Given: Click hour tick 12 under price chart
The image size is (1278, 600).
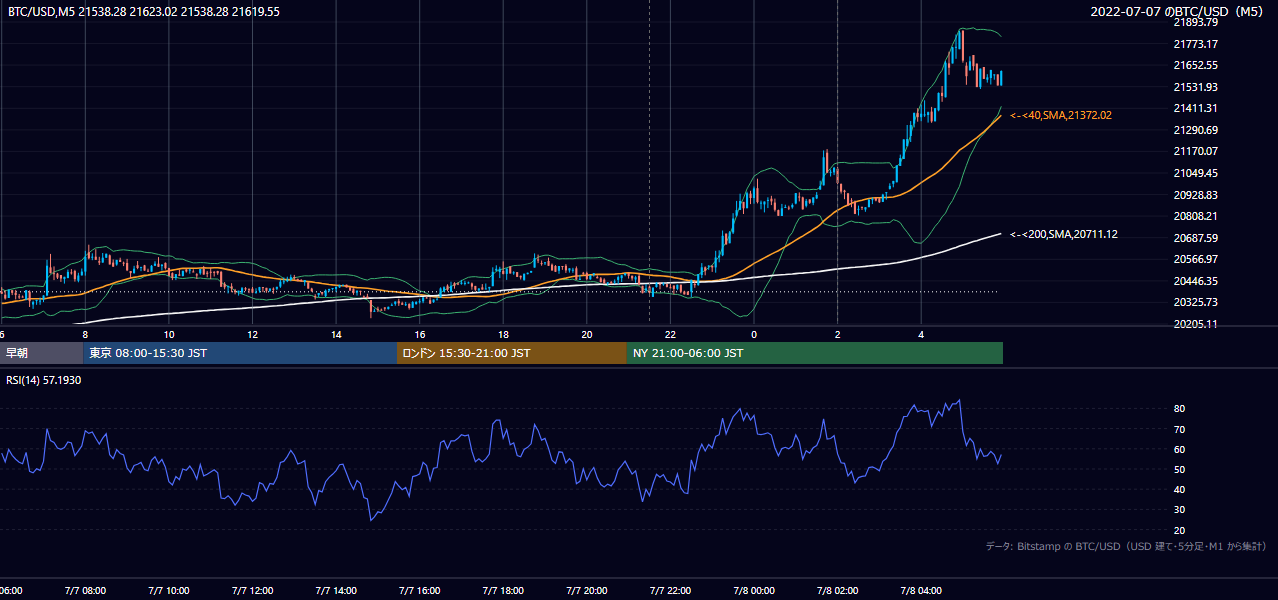Looking at the screenshot, I should tap(252, 334).
